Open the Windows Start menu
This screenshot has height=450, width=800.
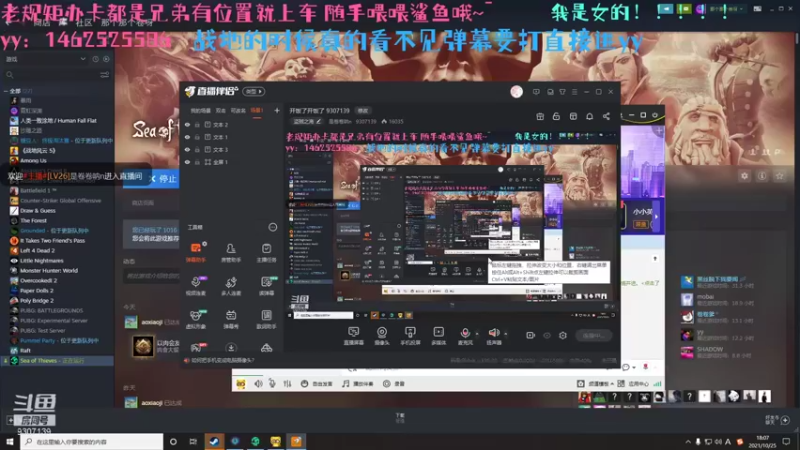click(x=10, y=441)
